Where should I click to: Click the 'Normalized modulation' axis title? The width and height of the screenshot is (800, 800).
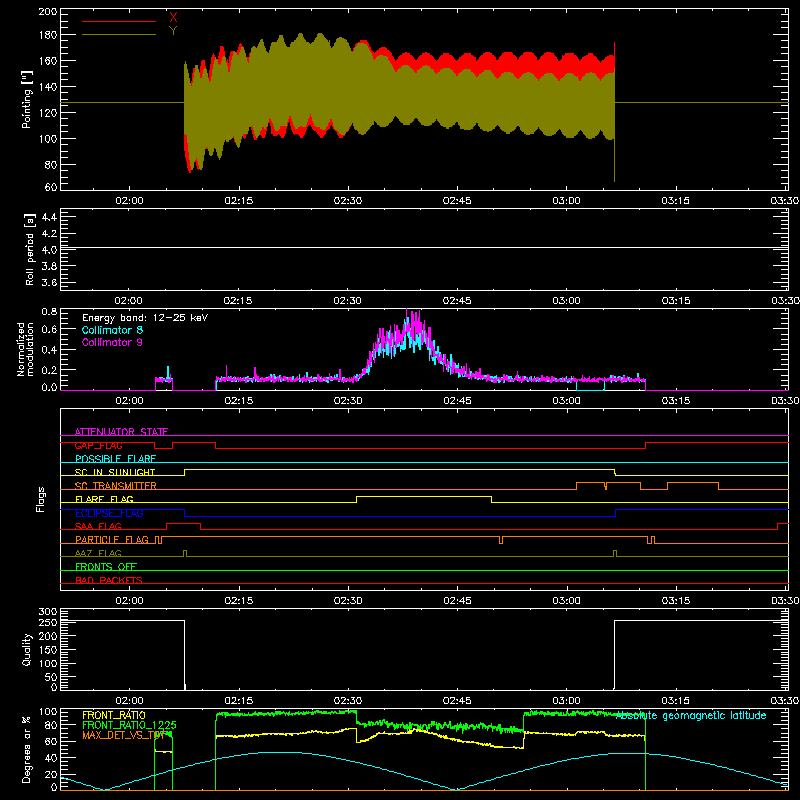[25, 349]
